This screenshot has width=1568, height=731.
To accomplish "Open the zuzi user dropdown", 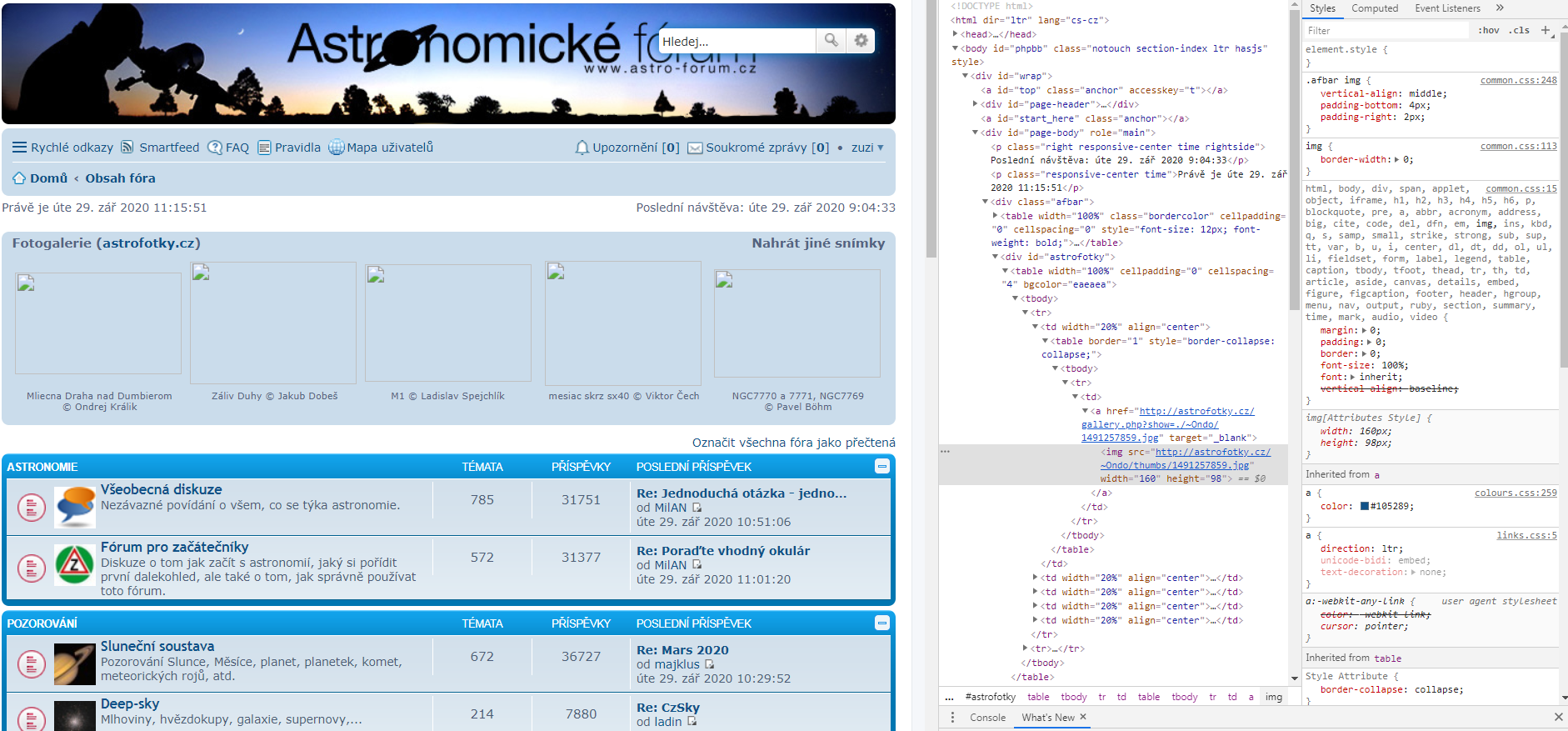I will (x=867, y=148).
